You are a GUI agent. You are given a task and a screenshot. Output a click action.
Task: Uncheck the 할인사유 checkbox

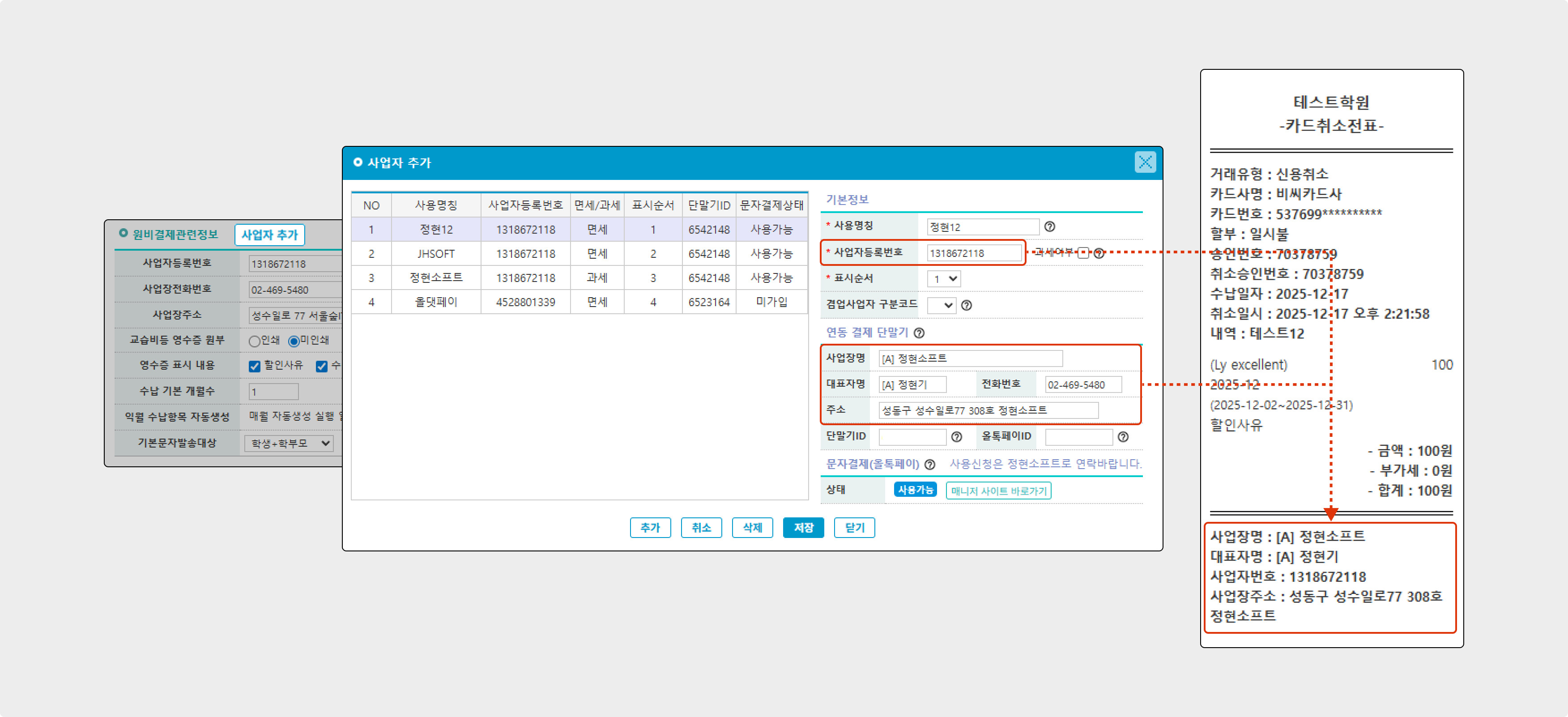pos(255,366)
